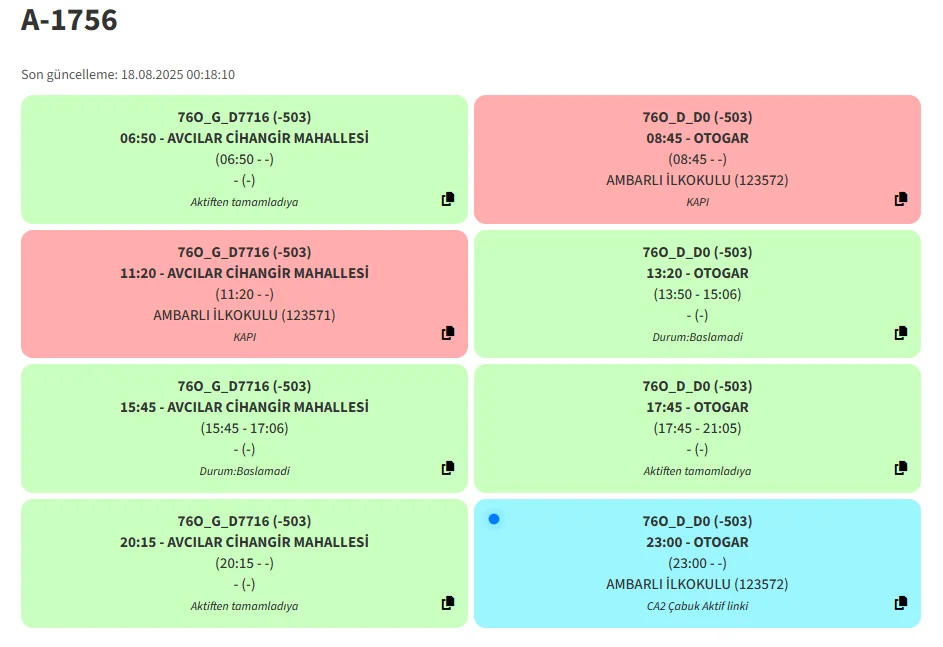Screen dimensions: 943x647
Task: Click the A-1756 page heading
Action: coord(69,20)
